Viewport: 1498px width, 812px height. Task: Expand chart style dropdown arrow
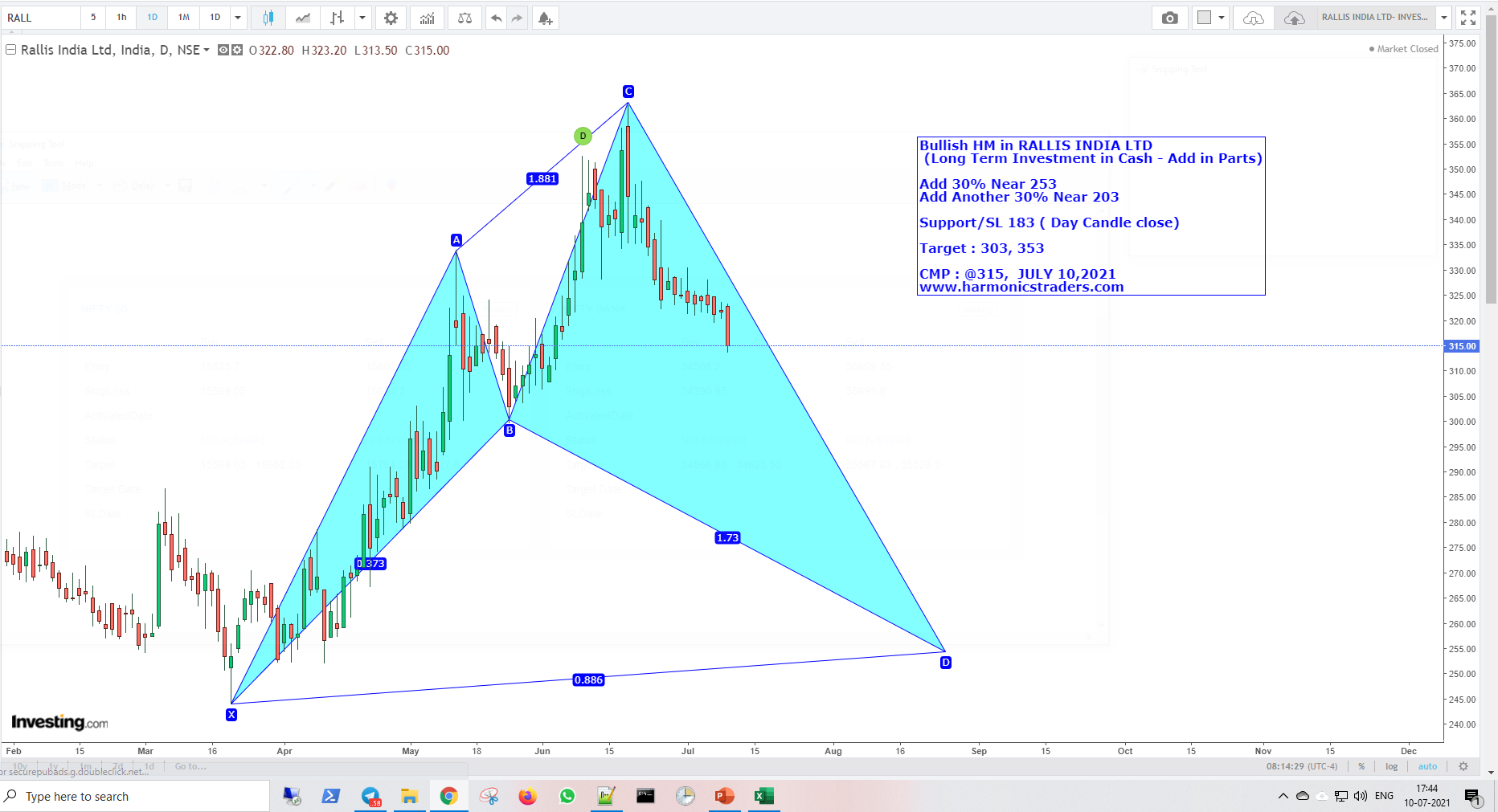[x=362, y=18]
